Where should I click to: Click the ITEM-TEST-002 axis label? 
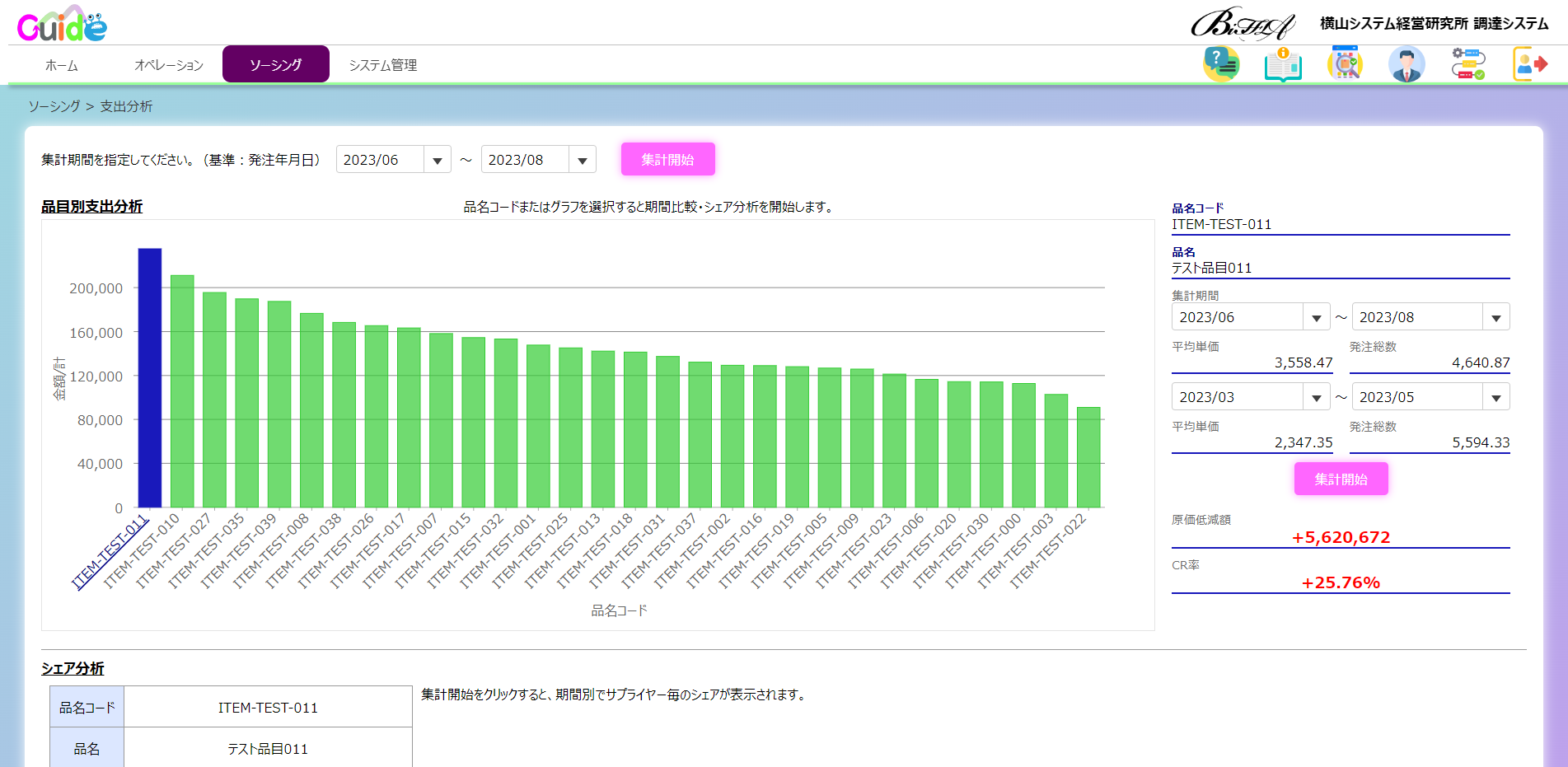[x=692, y=551]
